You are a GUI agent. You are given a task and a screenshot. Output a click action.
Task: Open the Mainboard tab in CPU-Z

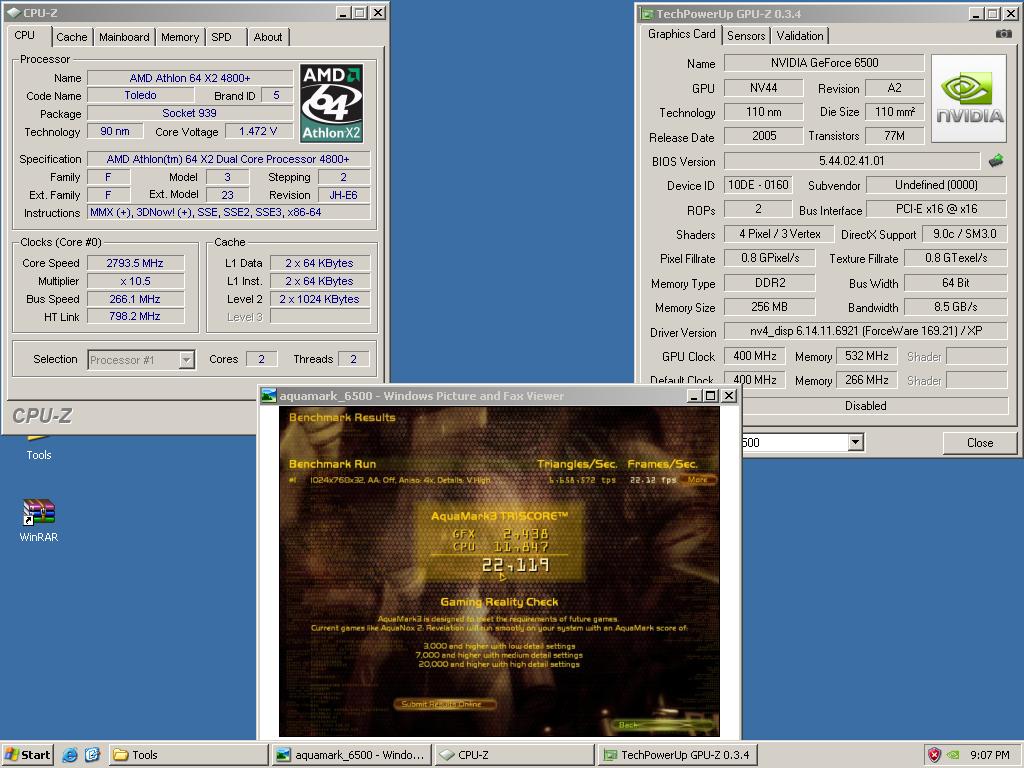pos(124,37)
